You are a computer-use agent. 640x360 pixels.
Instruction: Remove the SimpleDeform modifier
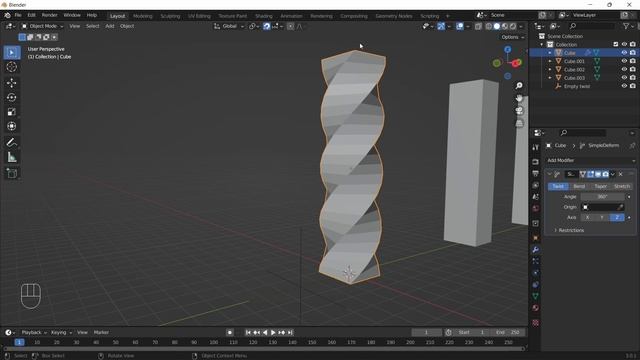tap(620, 174)
